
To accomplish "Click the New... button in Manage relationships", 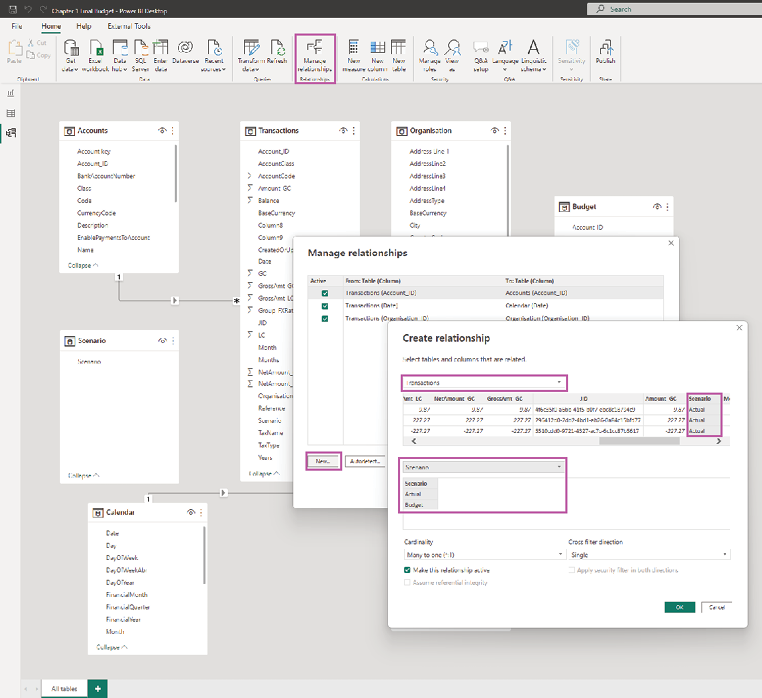I will (323, 461).
